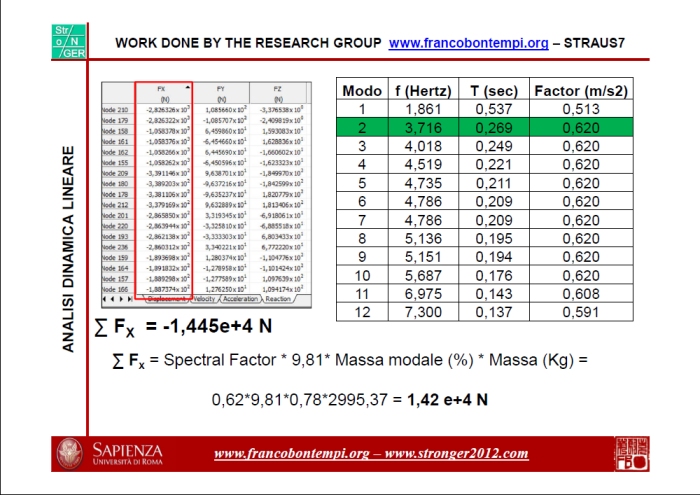Click the FX column sort arrow
This screenshot has width=700, height=495.
click(188, 87)
